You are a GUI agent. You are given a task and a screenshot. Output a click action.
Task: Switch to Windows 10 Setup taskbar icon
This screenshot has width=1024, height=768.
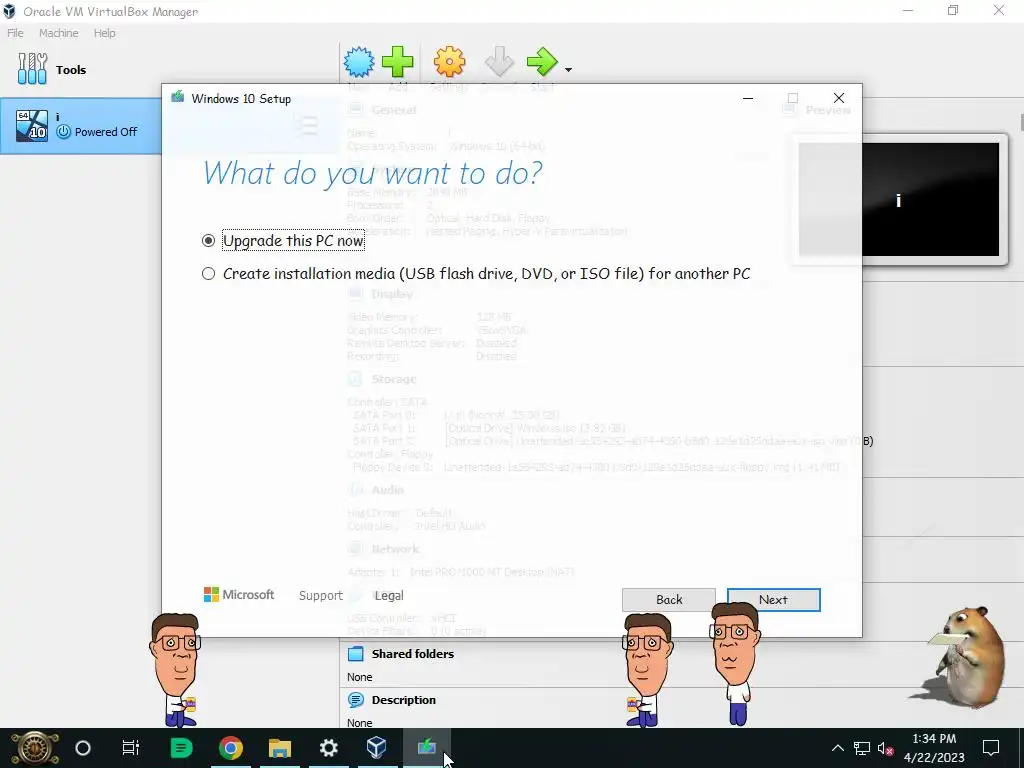pyautogui.click(x=426, y=748)
